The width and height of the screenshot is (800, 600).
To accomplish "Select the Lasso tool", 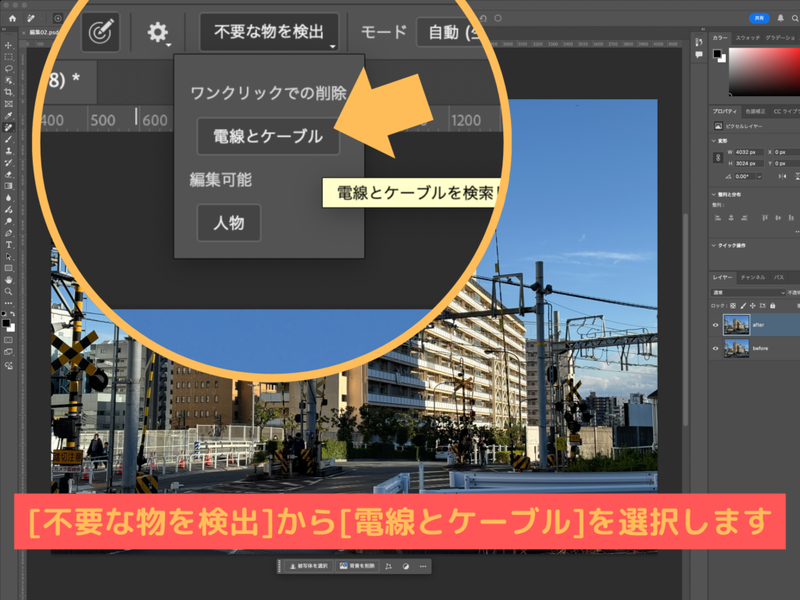I will tap(8, 69).
